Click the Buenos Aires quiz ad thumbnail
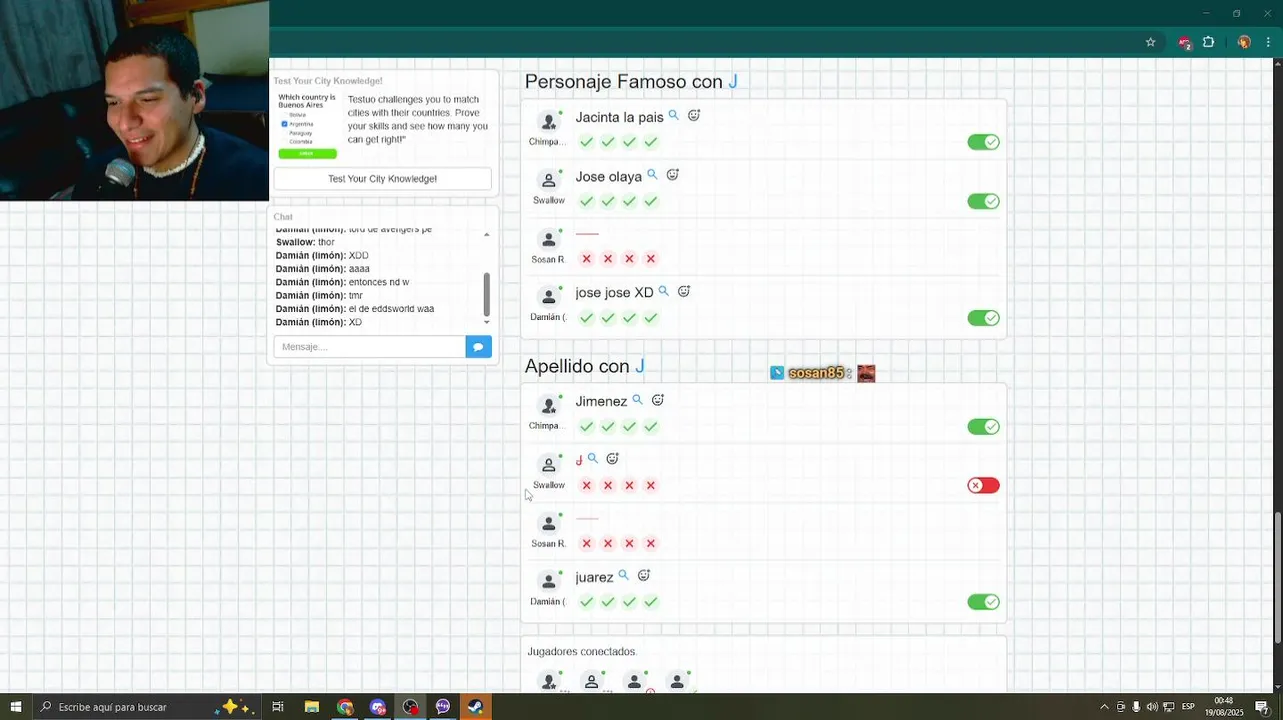Viewport: 1283px width, 720px height. [x=308, y=125]
